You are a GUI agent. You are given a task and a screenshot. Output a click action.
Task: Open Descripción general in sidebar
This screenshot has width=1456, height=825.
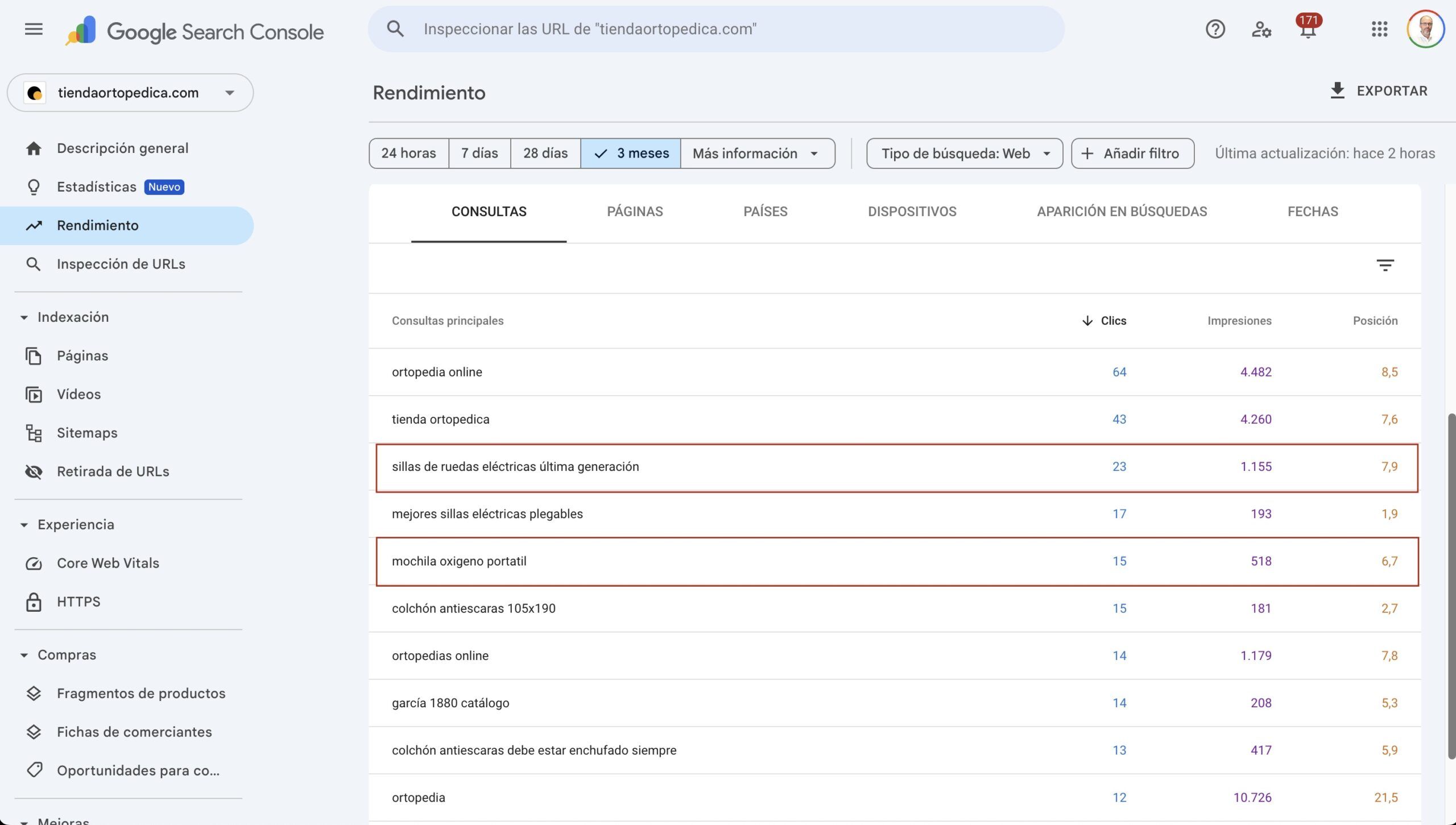tap(127, 148)
